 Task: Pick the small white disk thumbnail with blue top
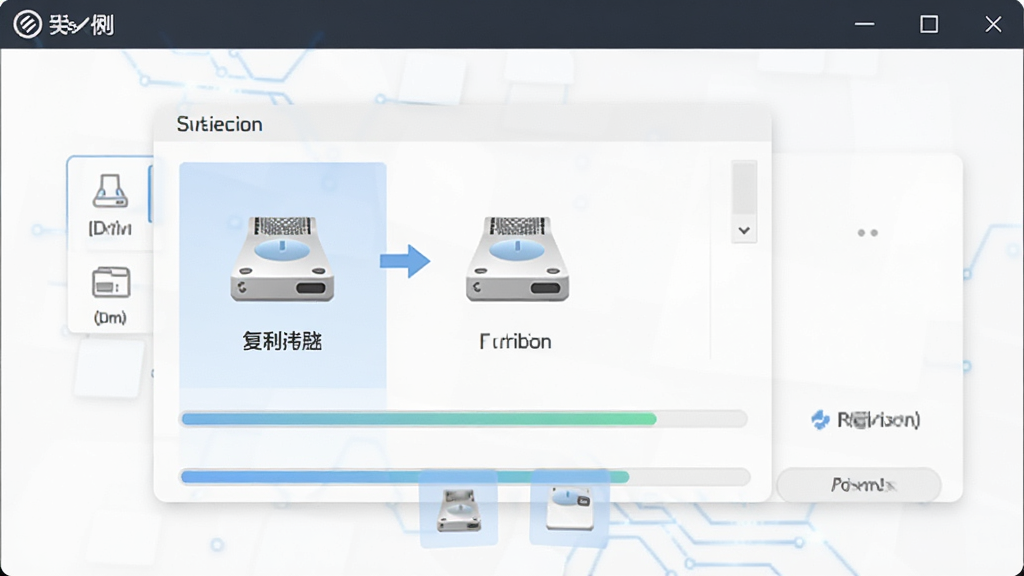coord(569,508)
